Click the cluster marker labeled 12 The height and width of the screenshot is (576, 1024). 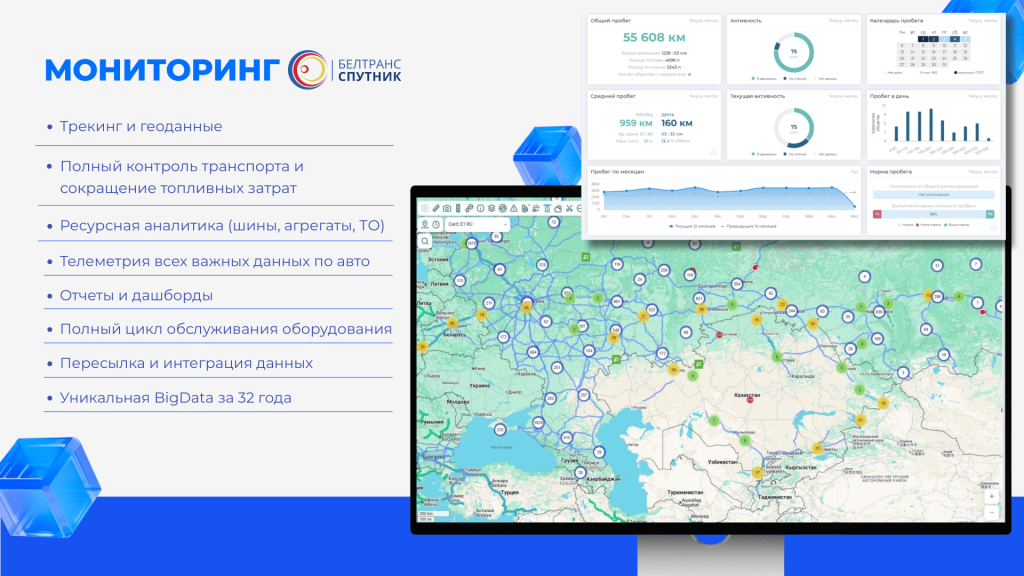pos(554,222)
